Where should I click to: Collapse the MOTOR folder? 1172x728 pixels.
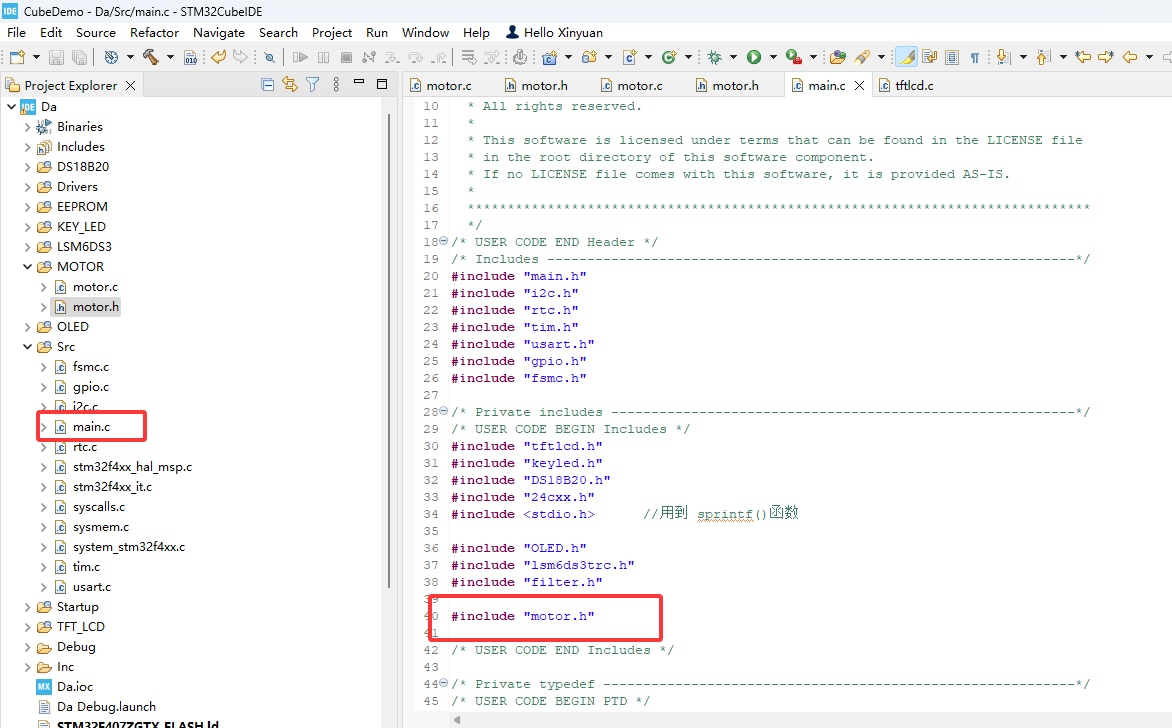28,267
